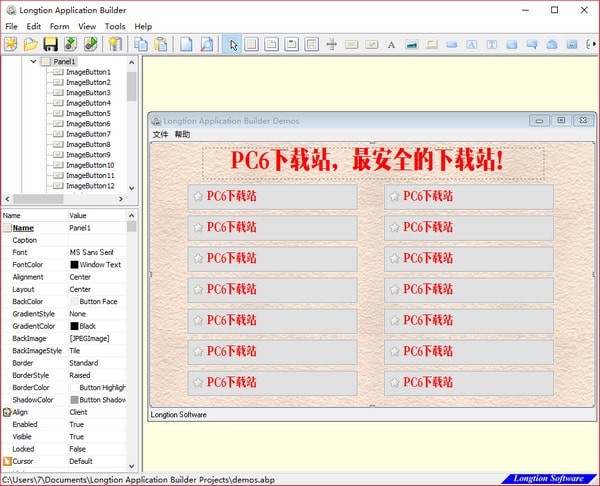Click the toolbar overflow arrow at the end
Image resolution: width=600 pixels, height=486 pixels.
tap(594, 44)
